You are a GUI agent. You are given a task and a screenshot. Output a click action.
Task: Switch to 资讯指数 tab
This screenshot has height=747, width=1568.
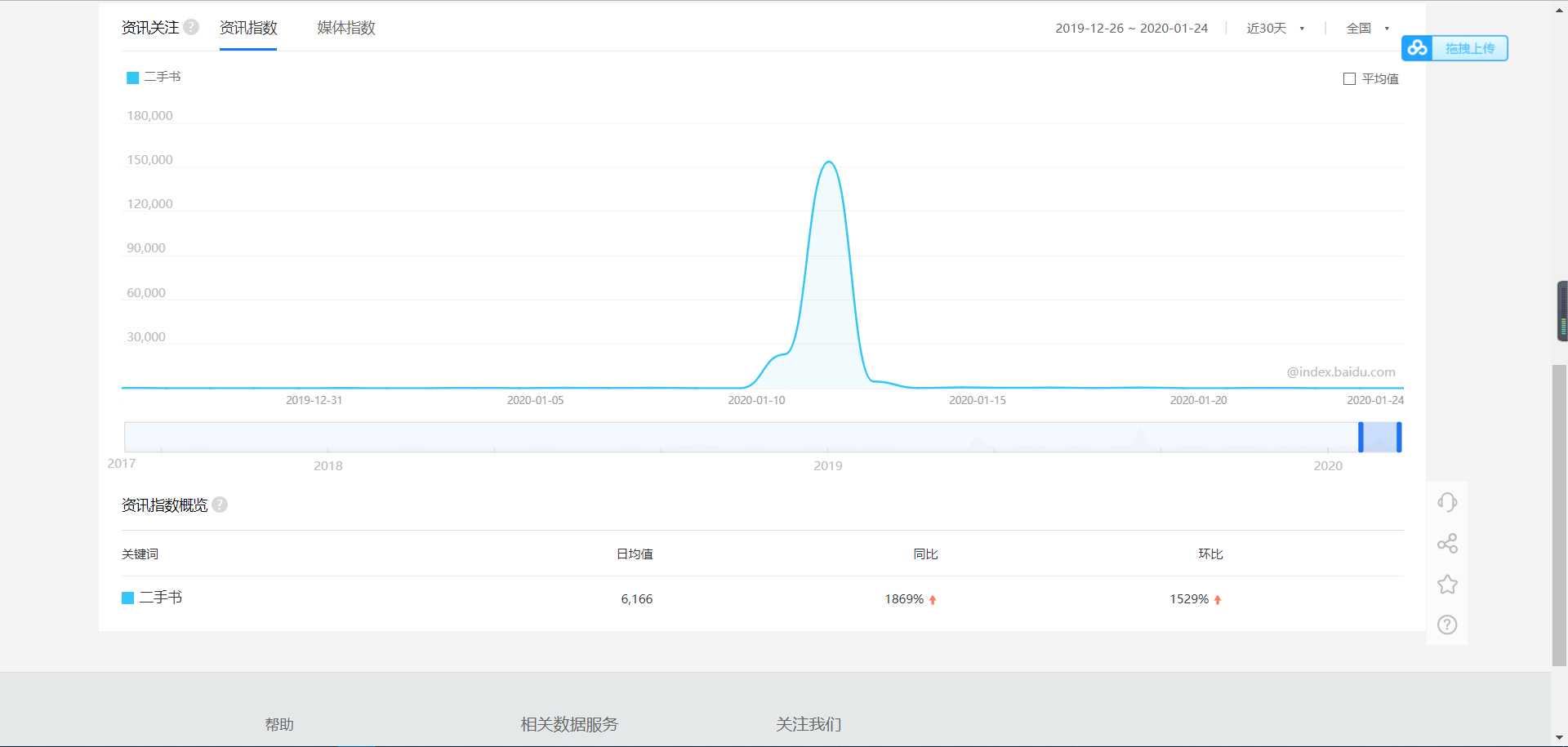(248, 28)
